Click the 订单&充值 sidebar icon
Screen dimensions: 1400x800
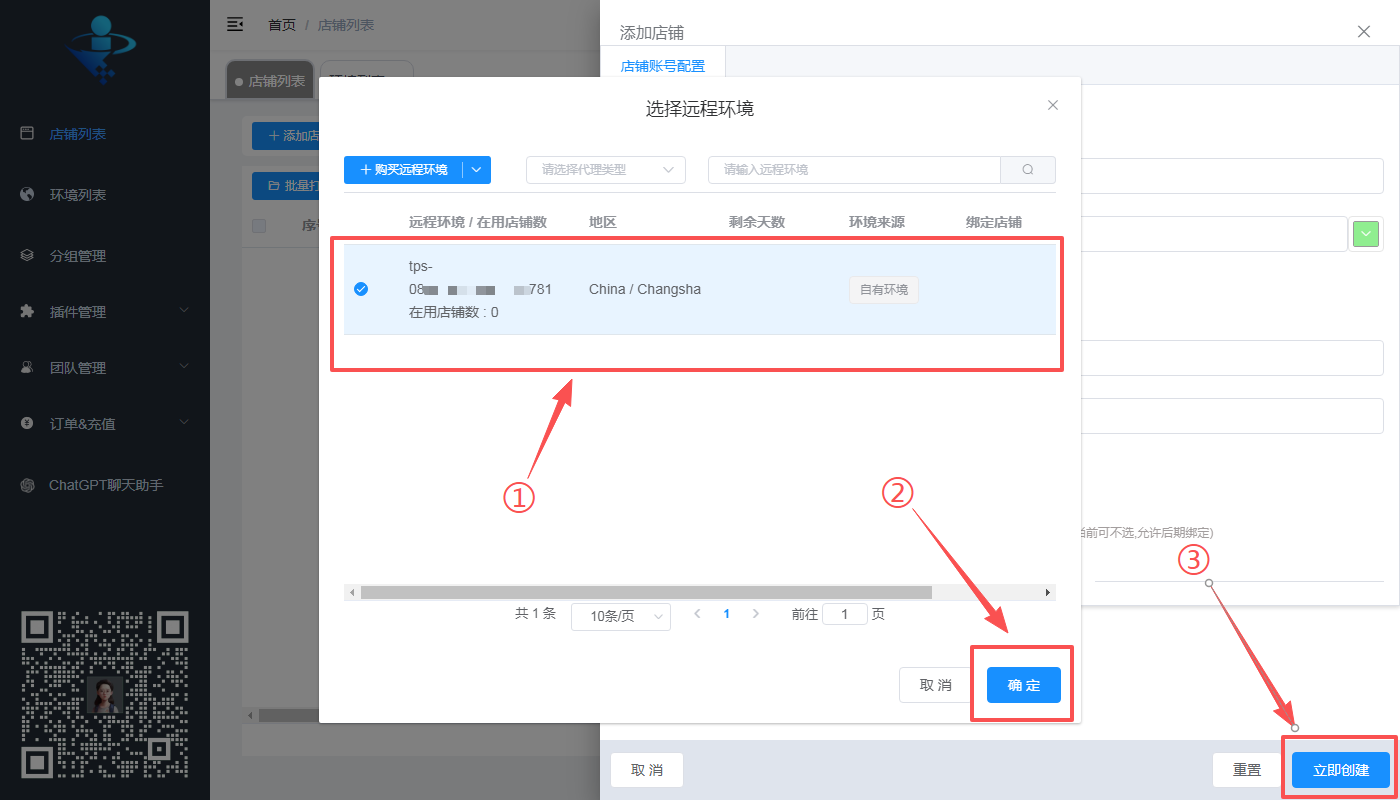28,423
